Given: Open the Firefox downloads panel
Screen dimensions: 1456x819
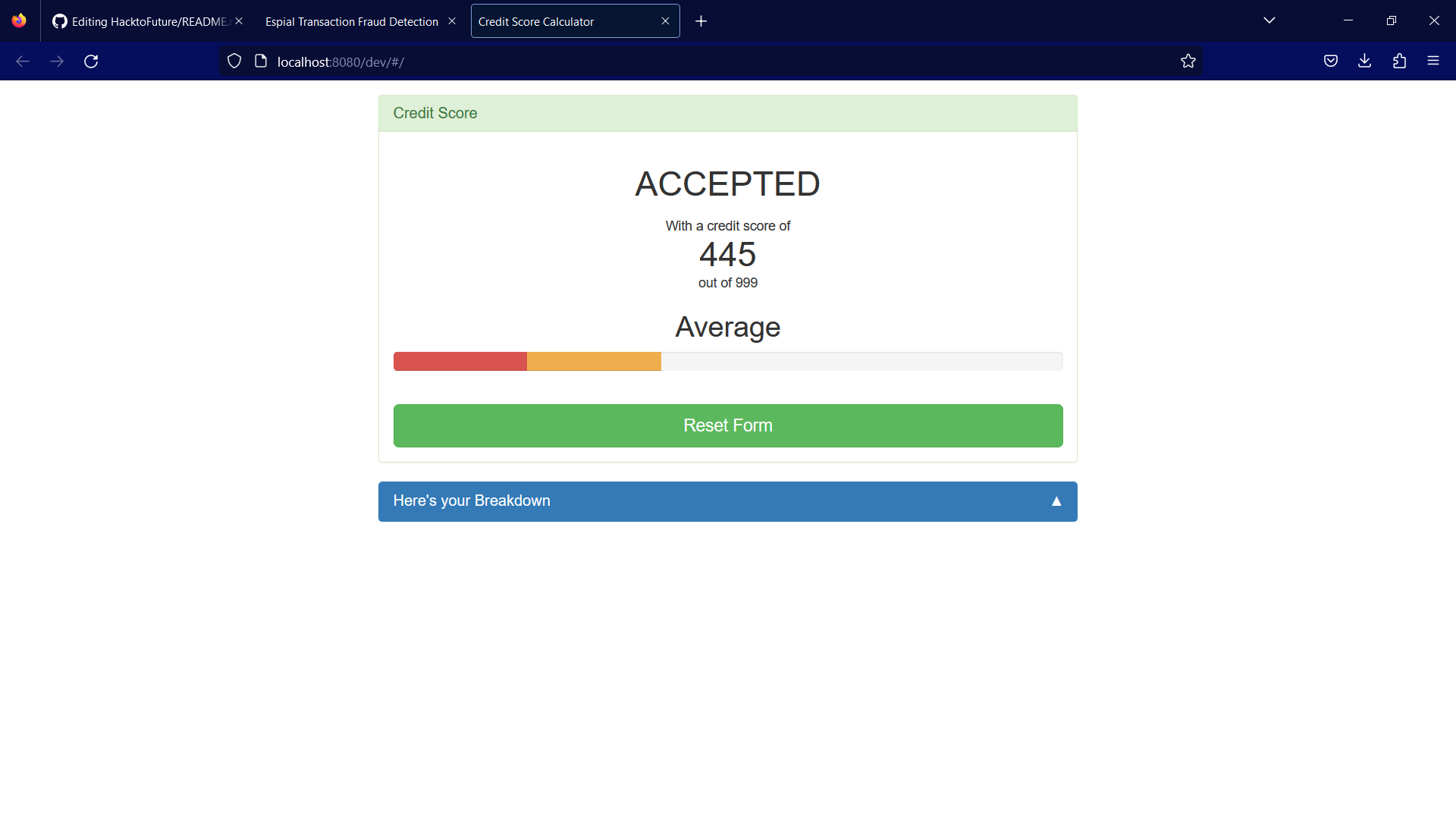Looking at the screenshot, I should pyautogui.click(x=1365, y=61).
